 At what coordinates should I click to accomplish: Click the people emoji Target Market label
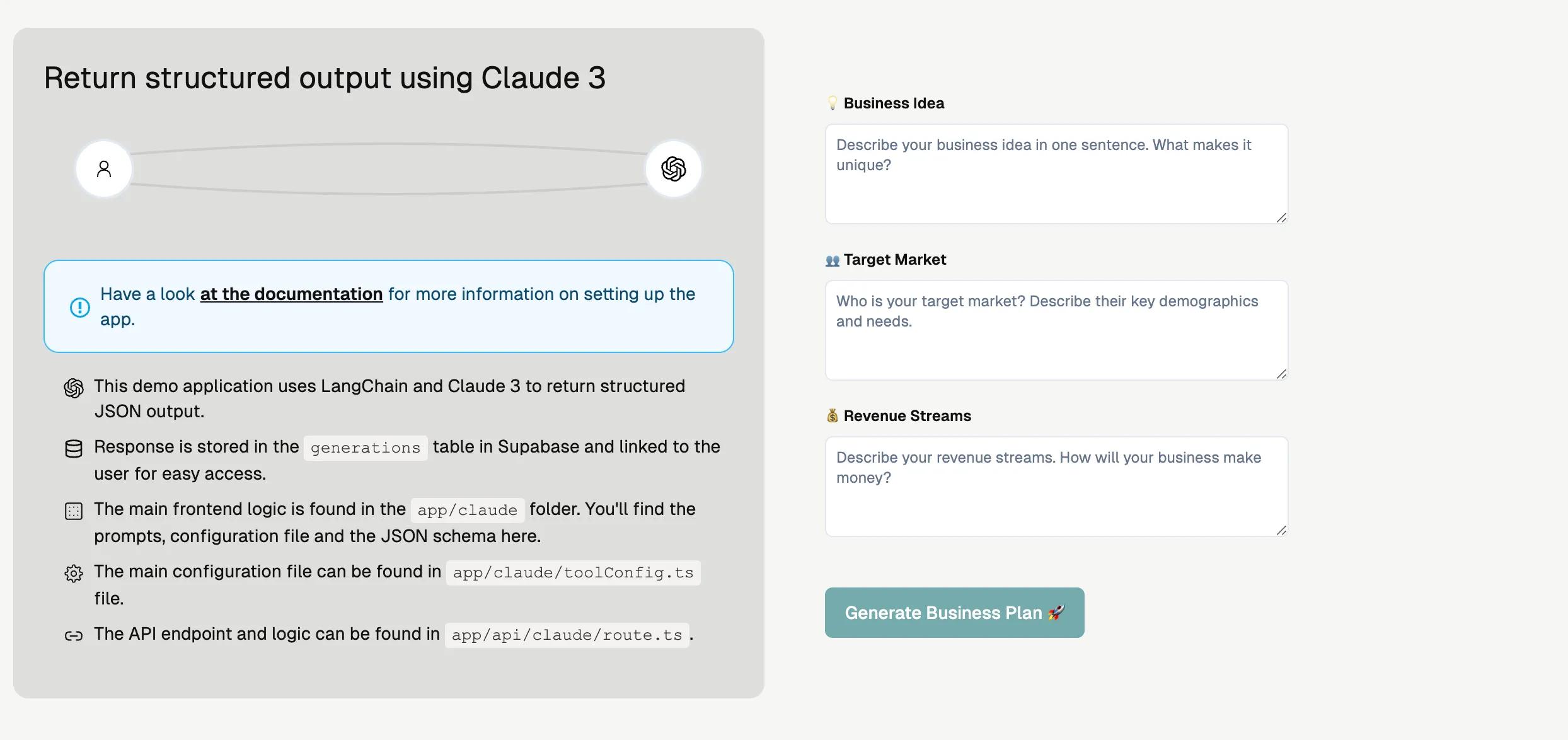pyautogui.click(x=884, y=260)
